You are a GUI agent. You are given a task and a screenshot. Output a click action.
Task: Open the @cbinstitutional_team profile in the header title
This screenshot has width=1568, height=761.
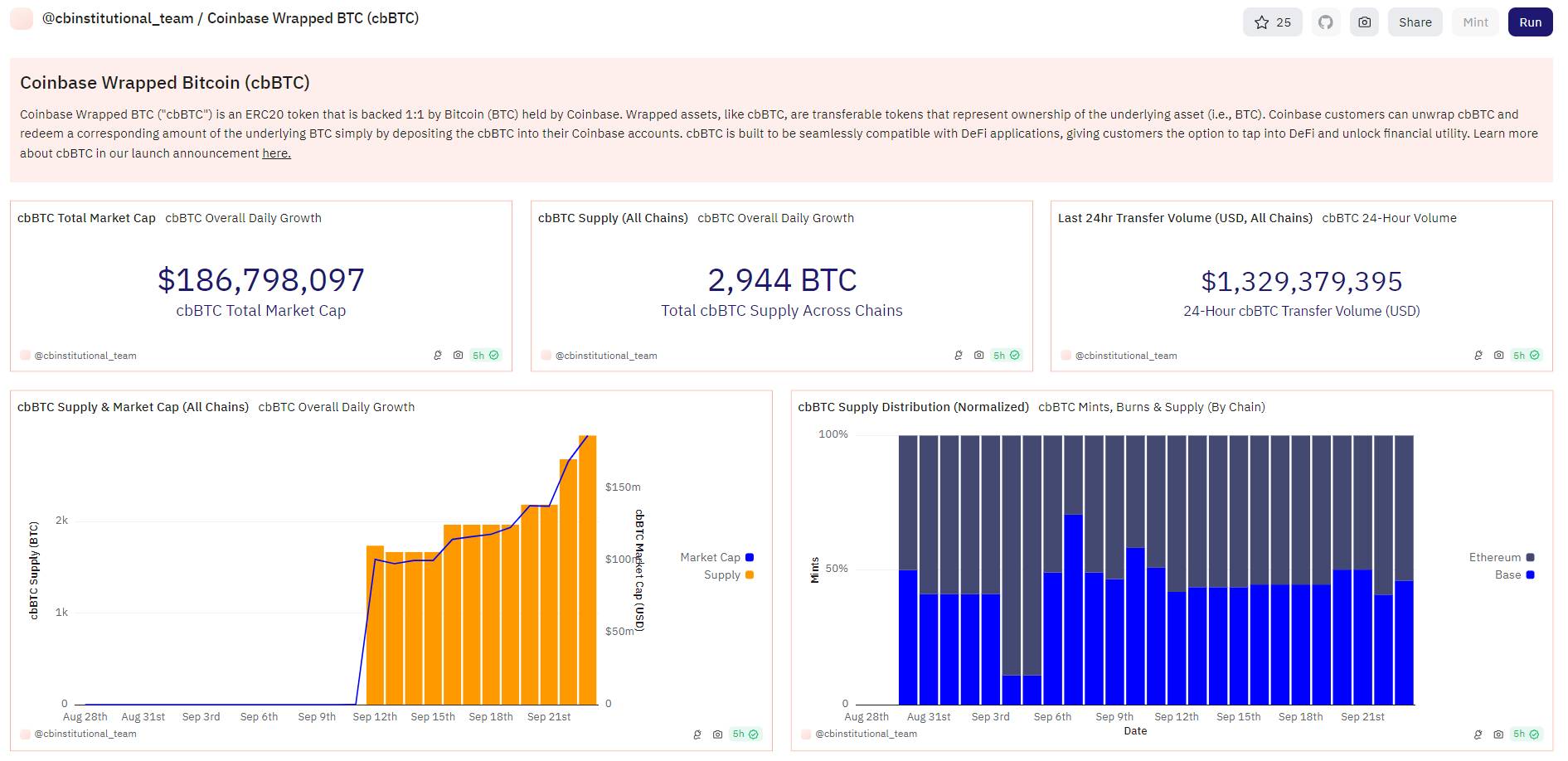118,18
